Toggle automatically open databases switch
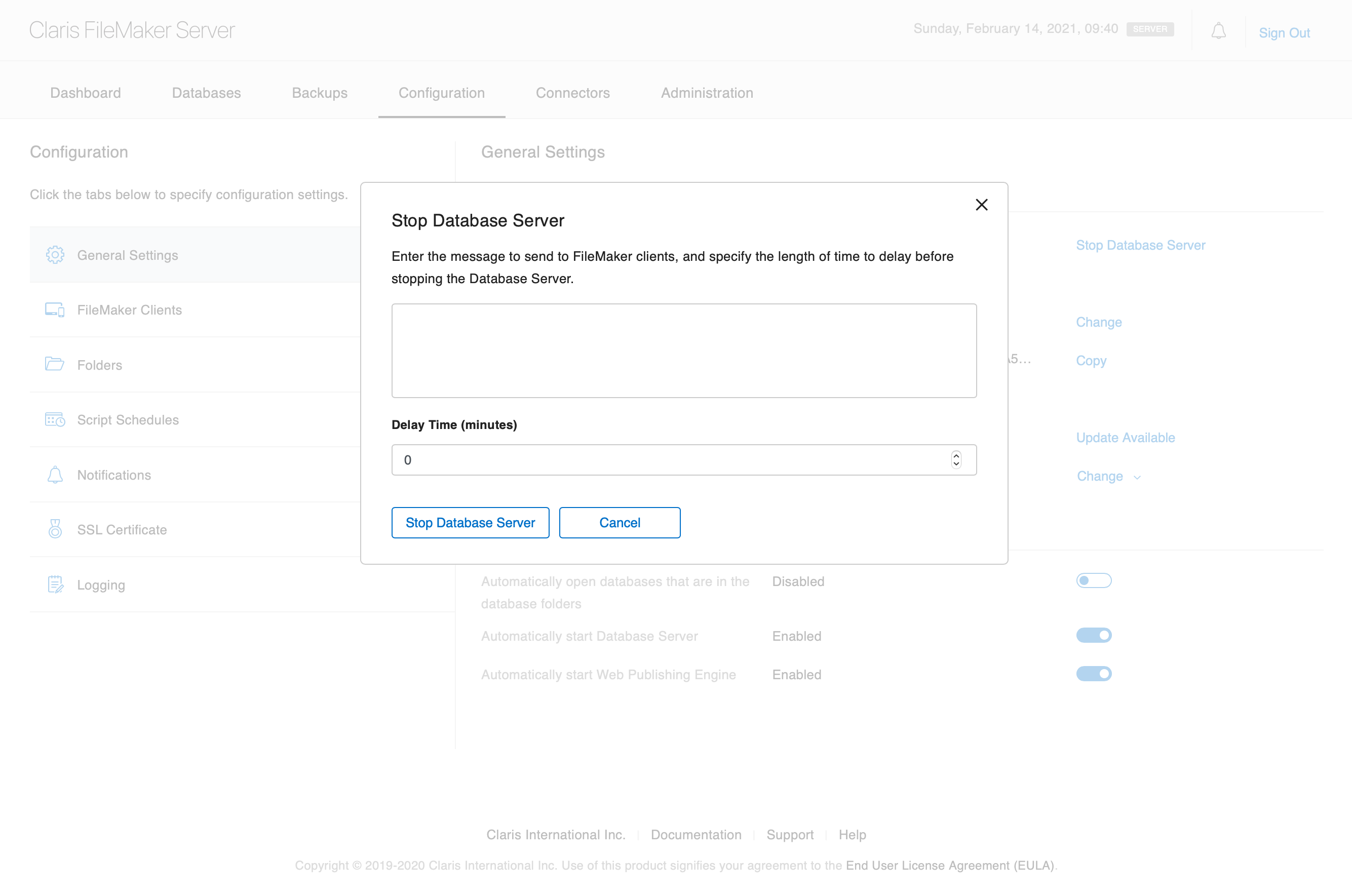 click(1094, 580)
